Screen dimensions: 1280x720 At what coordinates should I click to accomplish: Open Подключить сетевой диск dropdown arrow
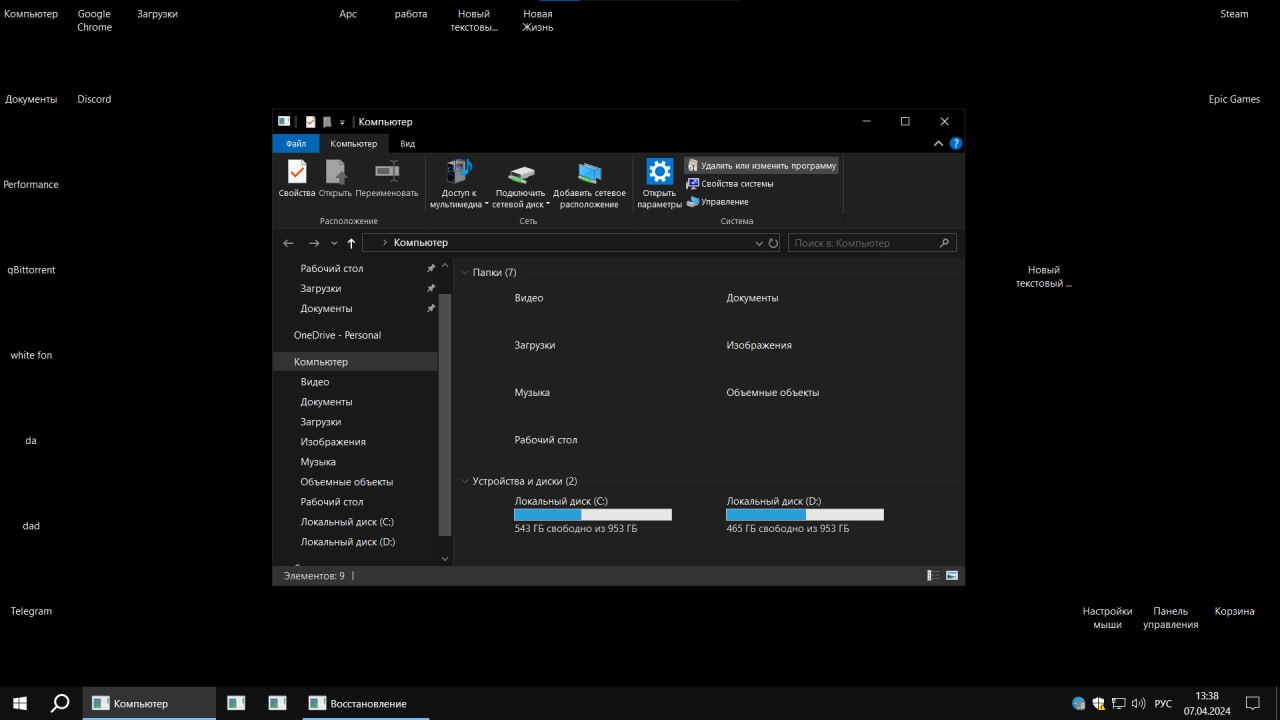click(x=549, y=204)
